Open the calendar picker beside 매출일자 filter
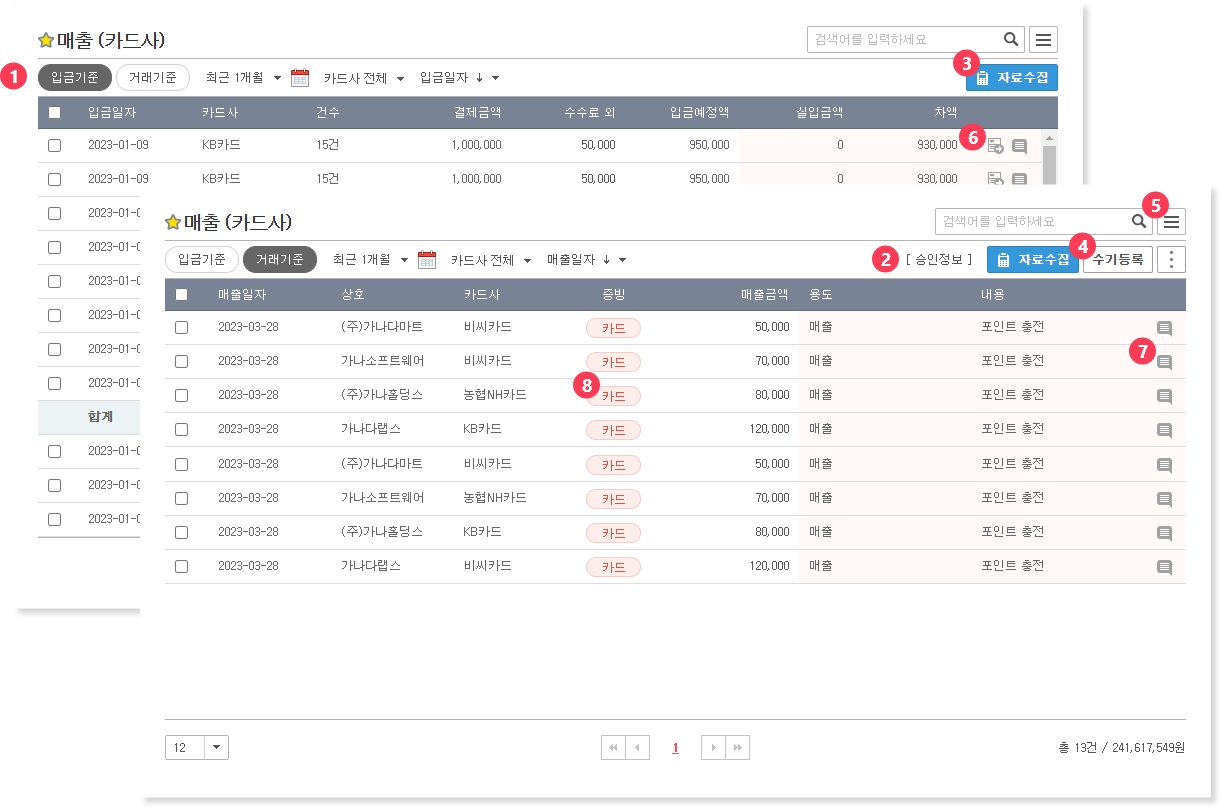The image size is (1224, 810). pos(427,260)
